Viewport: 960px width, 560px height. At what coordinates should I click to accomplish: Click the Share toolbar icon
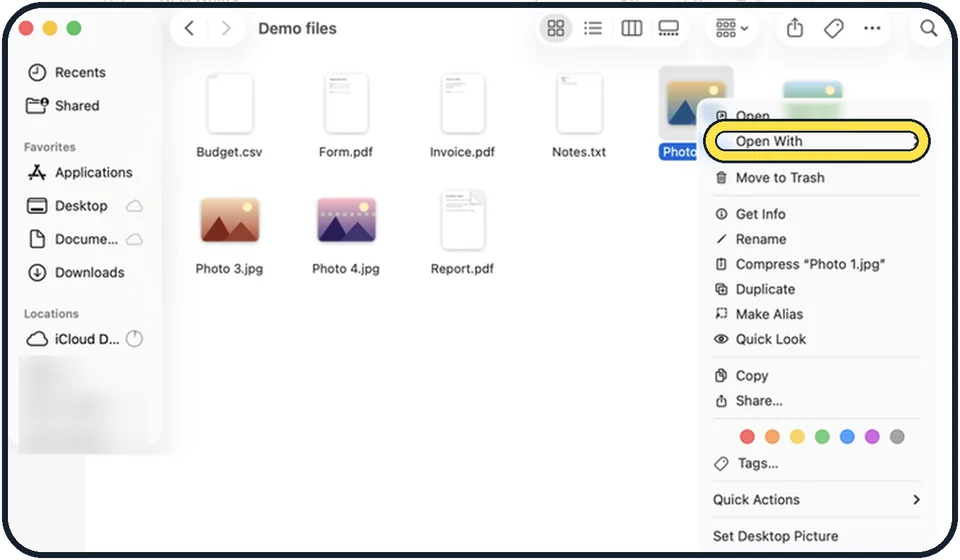pos(795,28)
